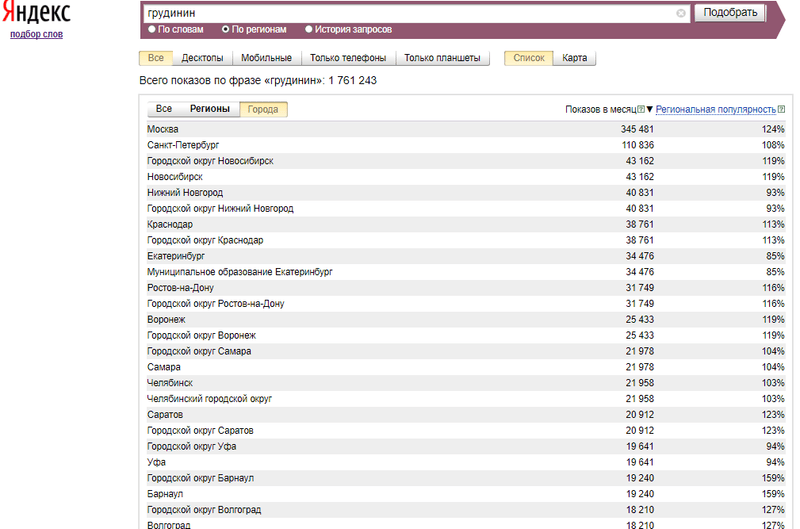Select the По словам radio option

click(152, 30)
